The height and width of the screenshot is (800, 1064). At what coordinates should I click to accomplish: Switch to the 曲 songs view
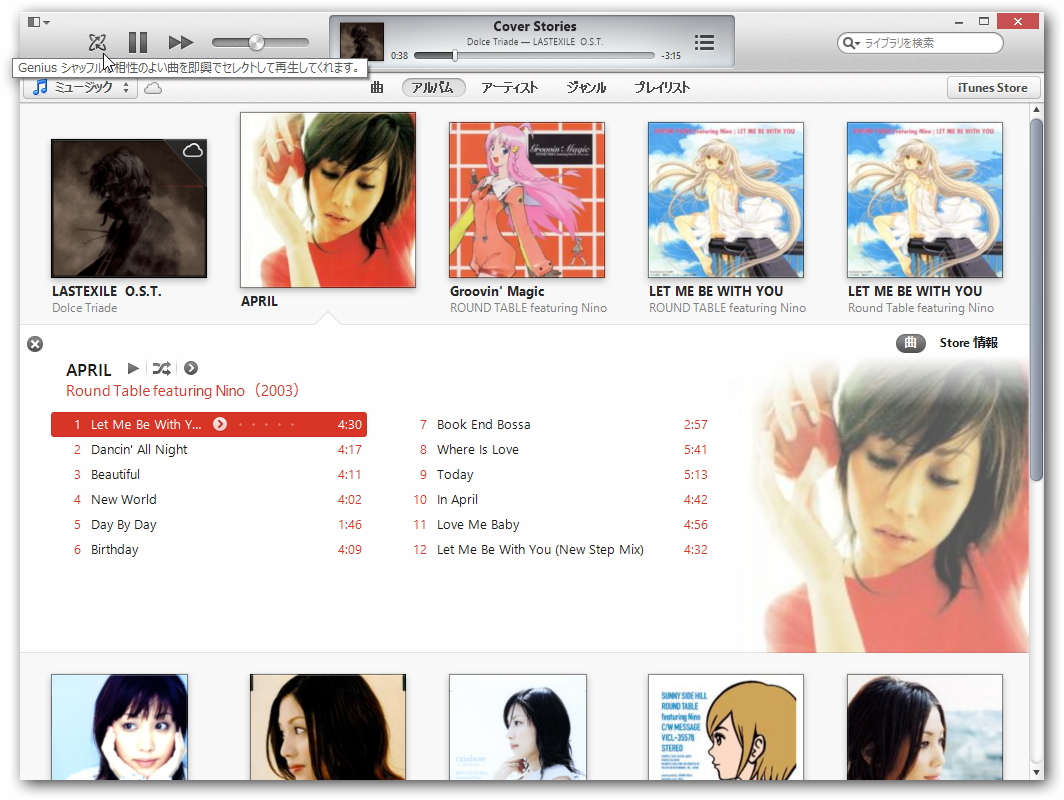(377, 88)
